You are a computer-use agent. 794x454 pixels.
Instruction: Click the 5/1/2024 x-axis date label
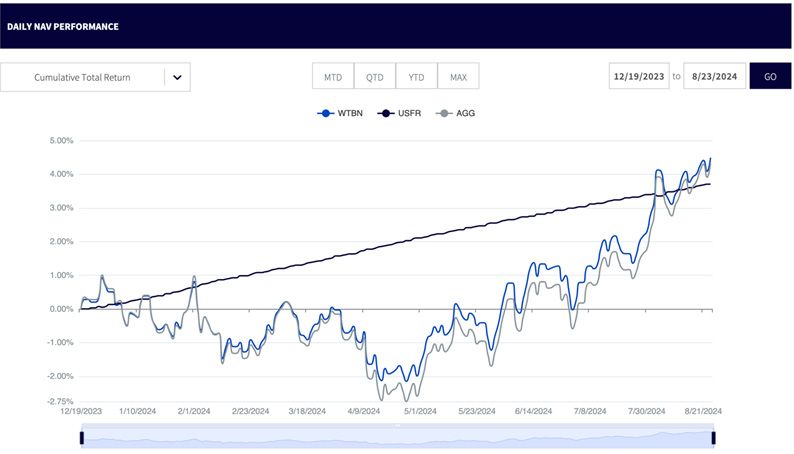click(x=420, y=411)
